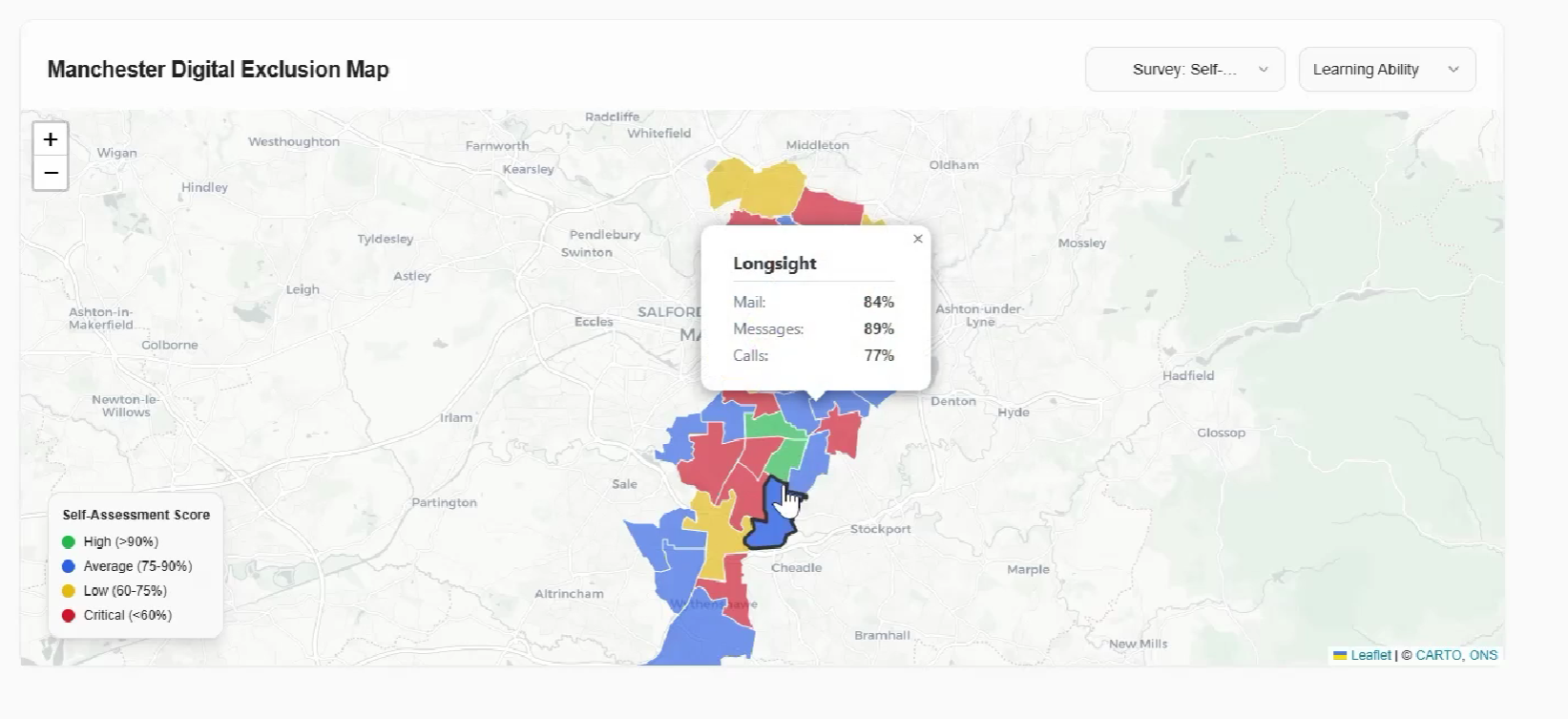Click the Partington map label
The width and height of the screenshot is (1568, 719).
[444, 502]
